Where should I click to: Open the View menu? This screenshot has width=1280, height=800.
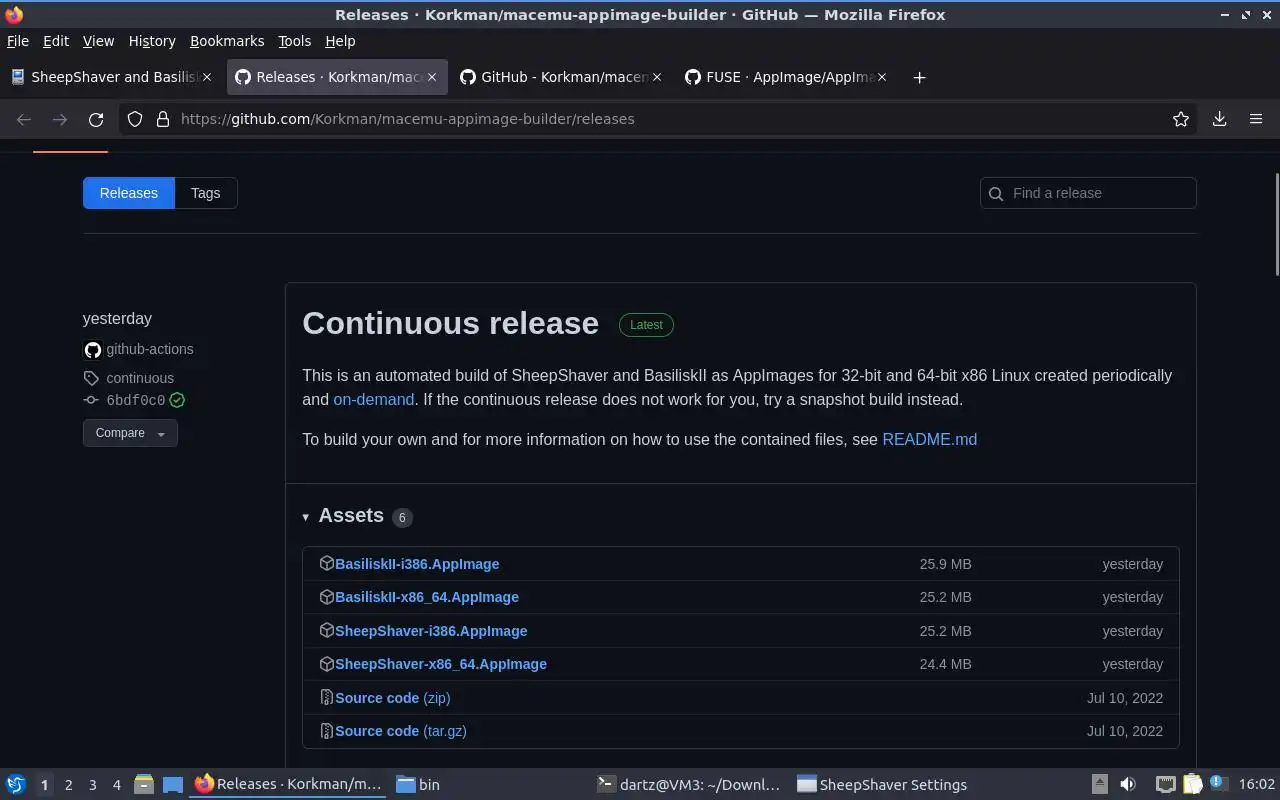pos(98,41)
